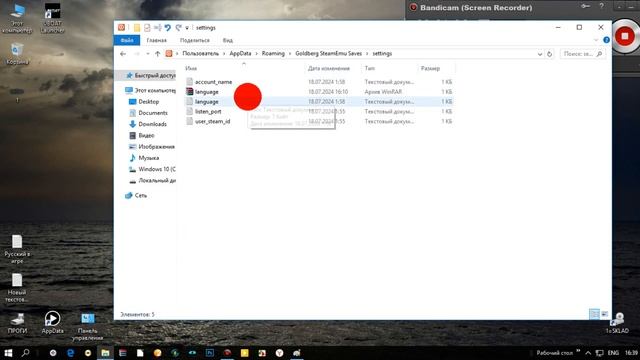
Task: Click the Properties checkmark icon in title toolbar
Action: (147, 28)
